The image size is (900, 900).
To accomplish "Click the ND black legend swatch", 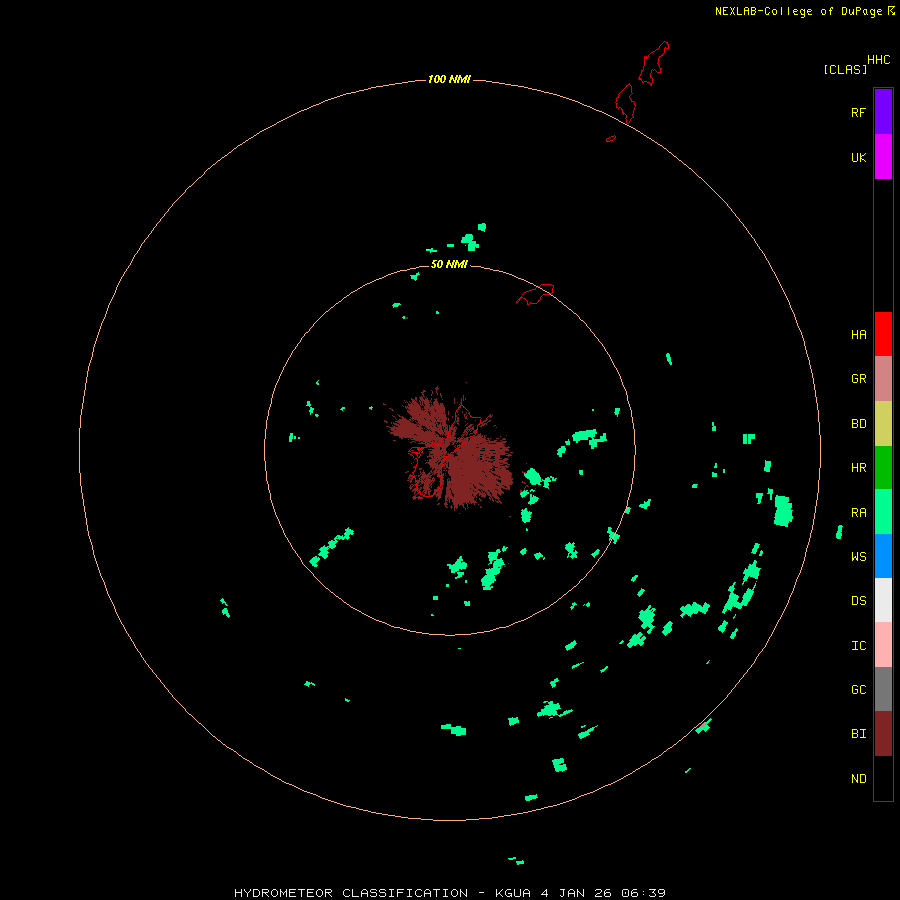I will 883,778.
